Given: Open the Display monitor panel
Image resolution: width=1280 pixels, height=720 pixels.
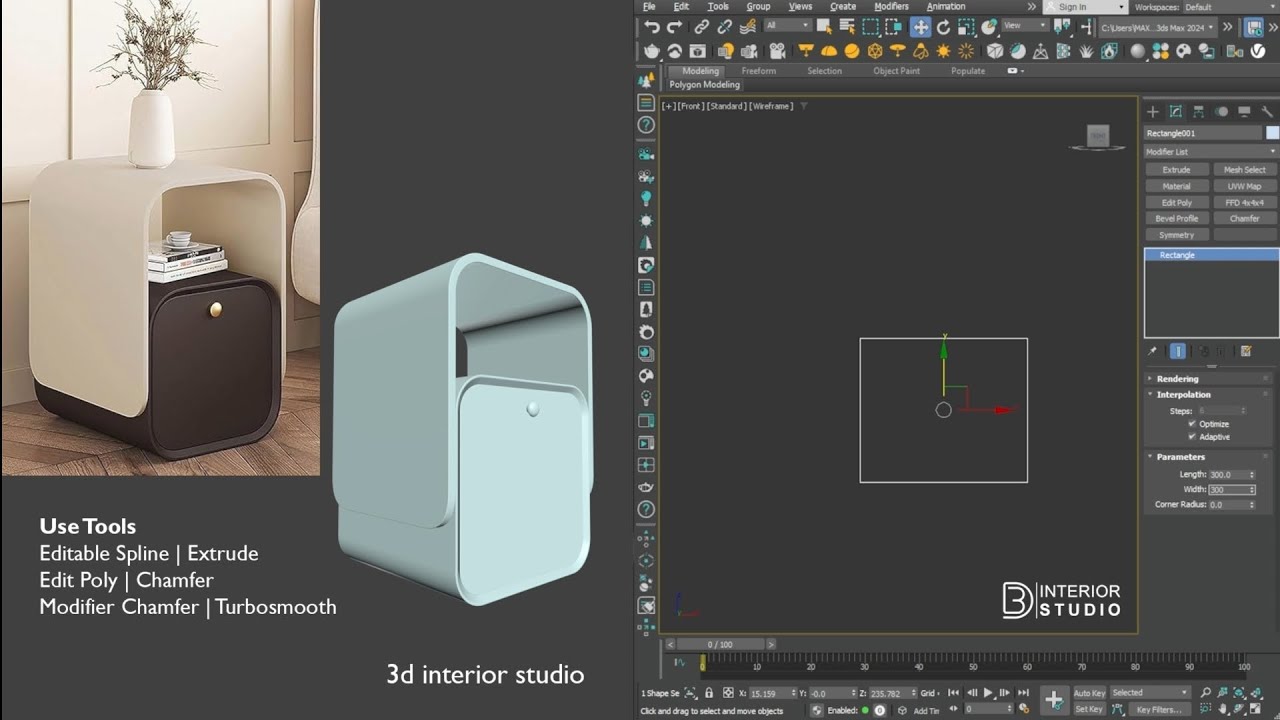Looking at the screenshot, I should (x=1244, y=112).
